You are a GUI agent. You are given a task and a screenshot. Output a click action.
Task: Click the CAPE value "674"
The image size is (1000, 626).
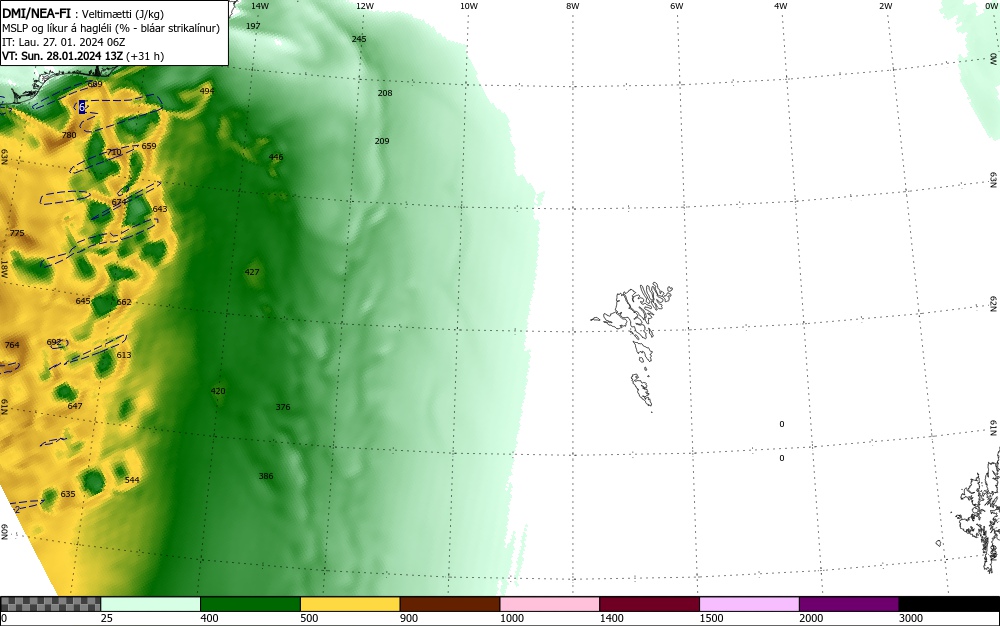coord(119,202)
